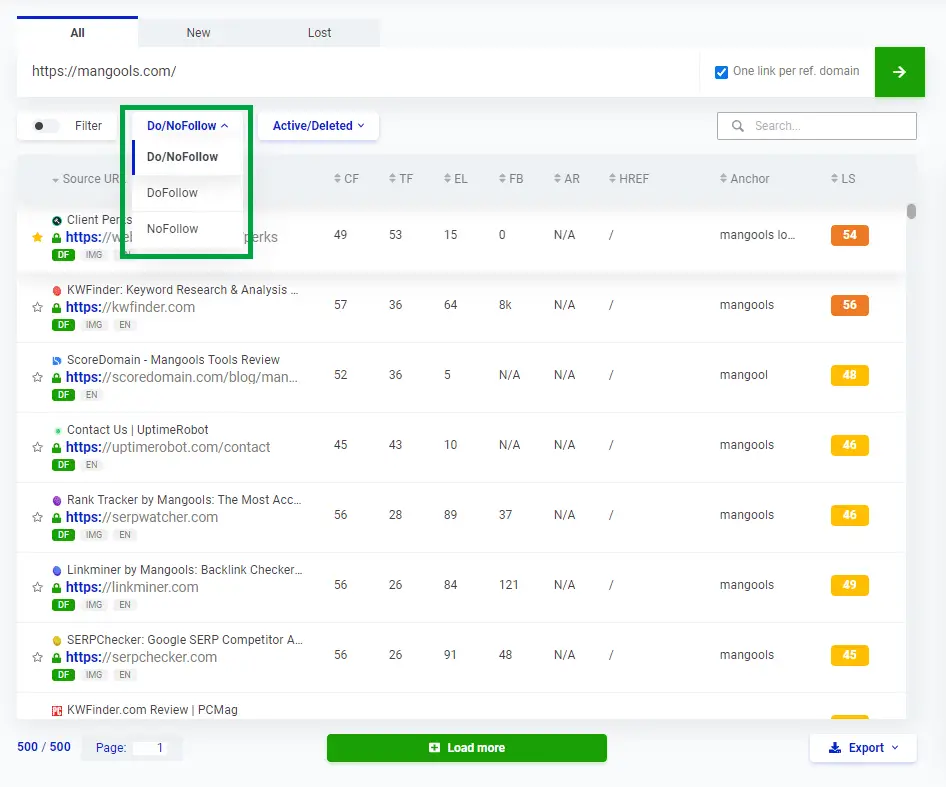
Task: Open the https://serpchecker.com link
Action: click(x=141, y=657)
